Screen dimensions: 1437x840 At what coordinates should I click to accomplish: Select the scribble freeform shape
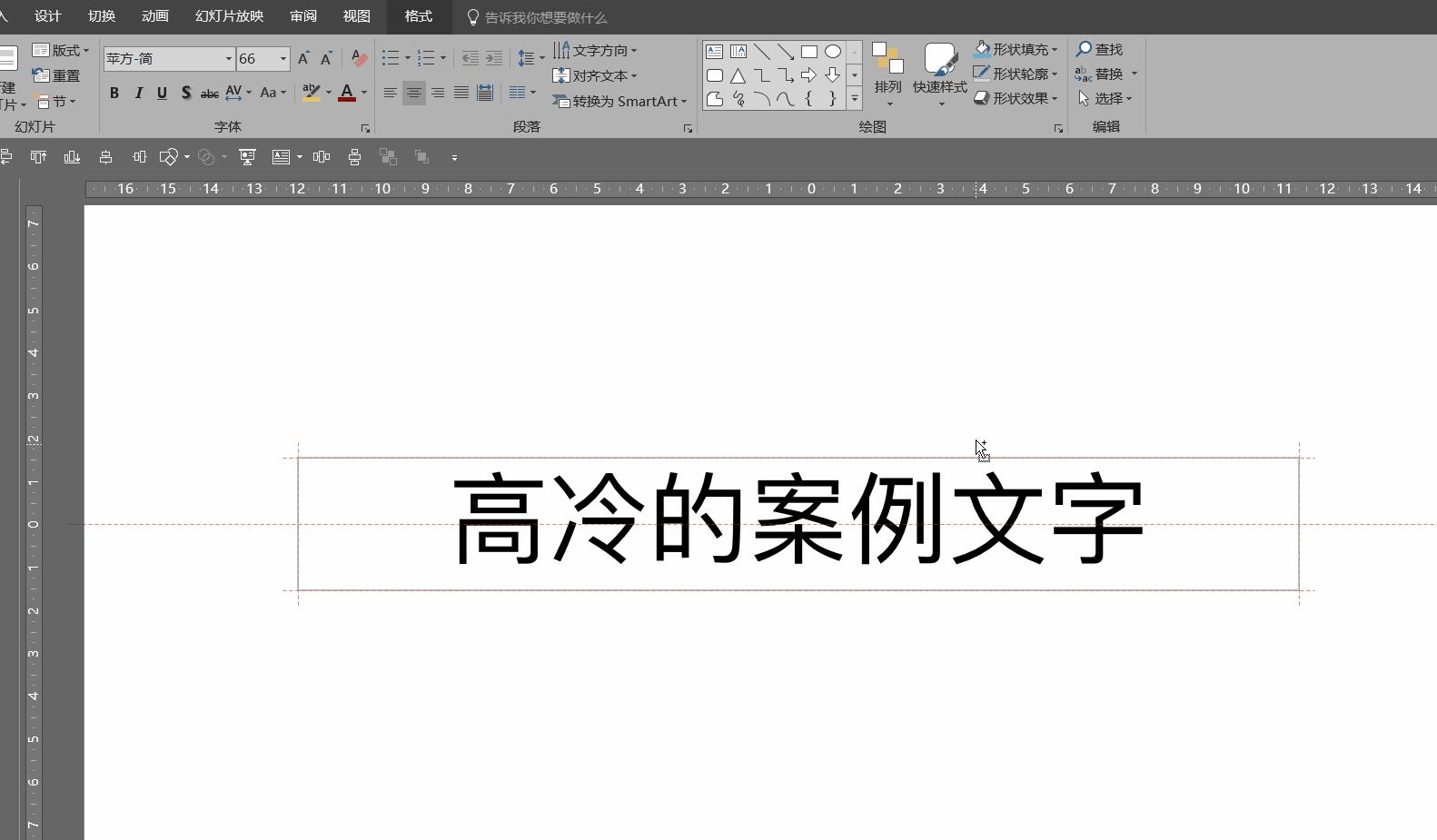(x=738, y=99)
